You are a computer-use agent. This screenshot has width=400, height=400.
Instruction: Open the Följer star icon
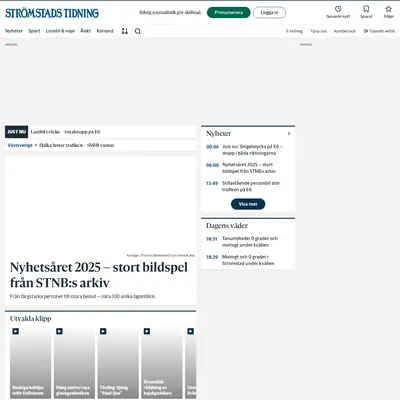(388, 9)
